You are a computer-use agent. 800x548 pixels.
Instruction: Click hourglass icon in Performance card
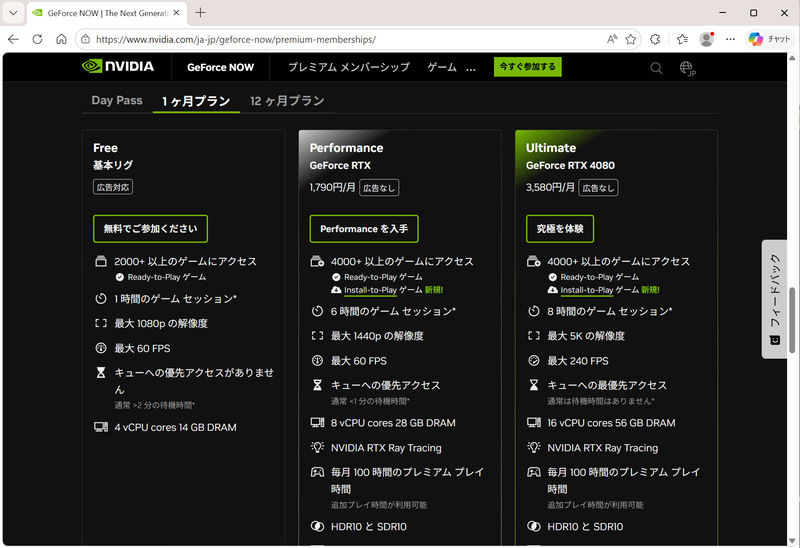317,385
